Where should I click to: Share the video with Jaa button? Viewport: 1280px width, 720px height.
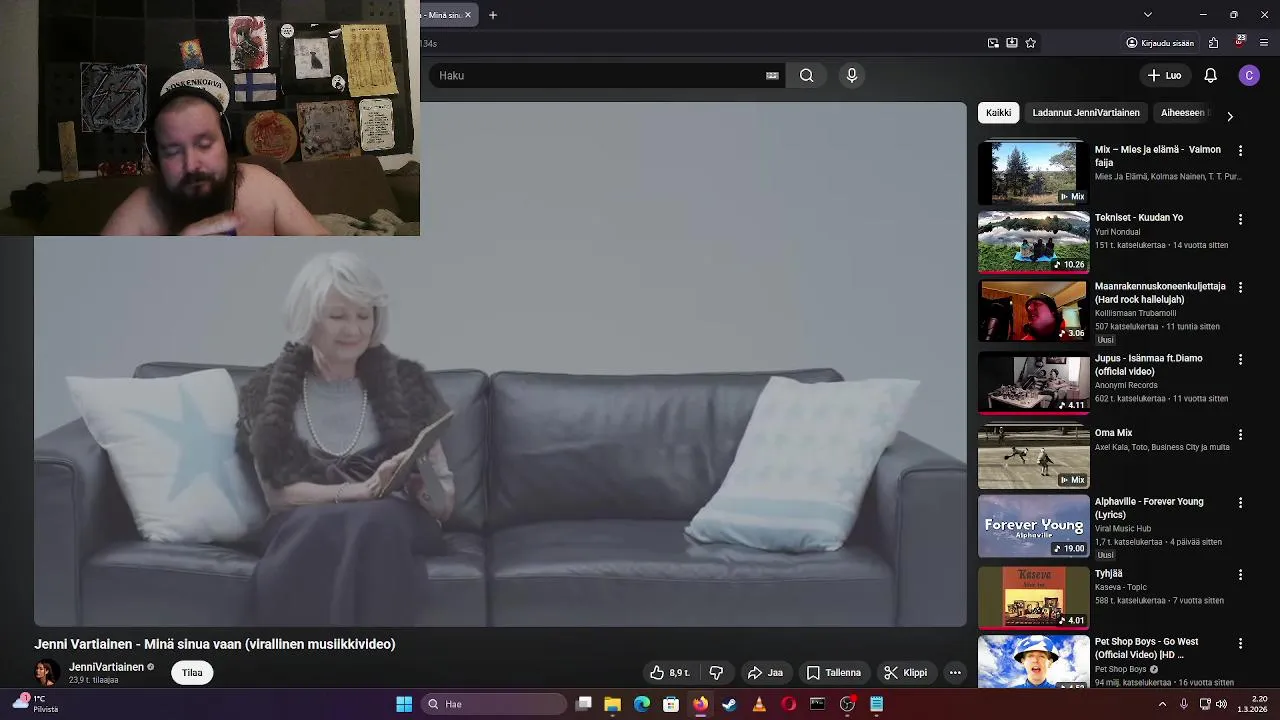coord(765,673)
